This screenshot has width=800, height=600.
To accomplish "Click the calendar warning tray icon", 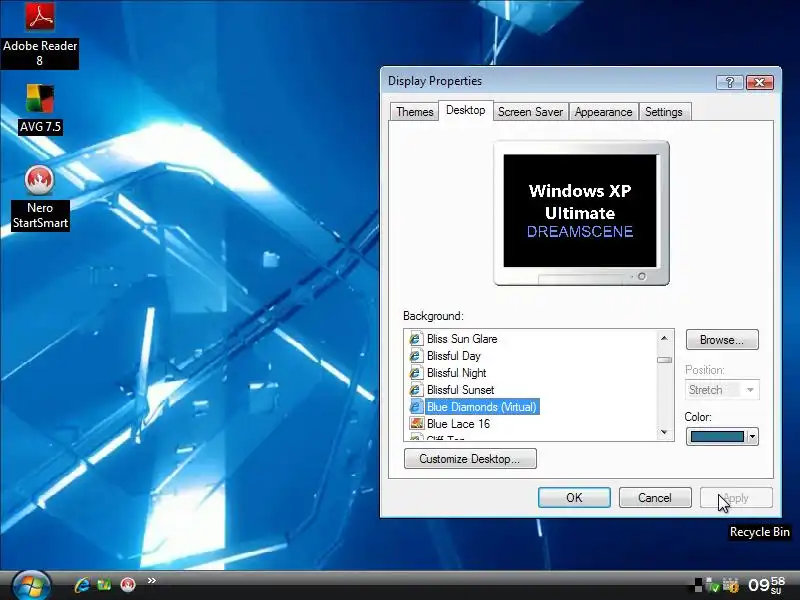I will 731,586.
